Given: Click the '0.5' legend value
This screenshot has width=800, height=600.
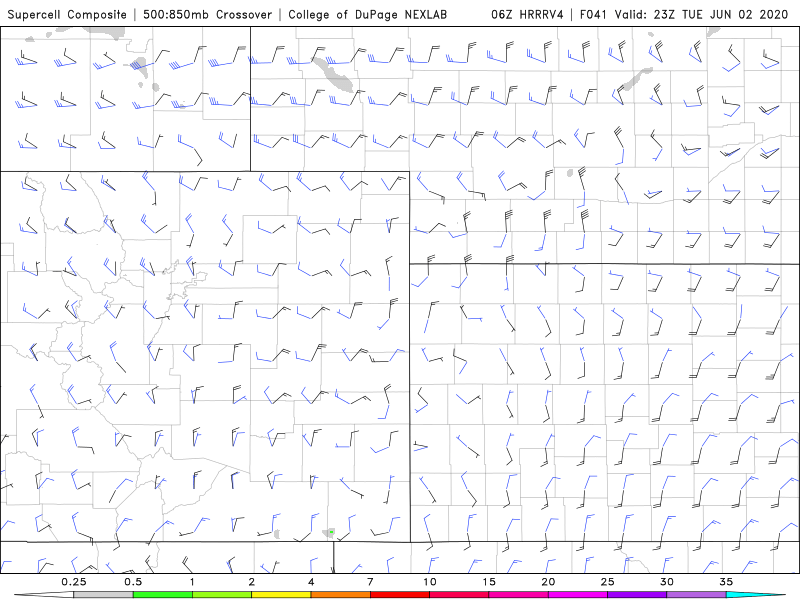Looking at the screenshot, I should pos(133,582).
